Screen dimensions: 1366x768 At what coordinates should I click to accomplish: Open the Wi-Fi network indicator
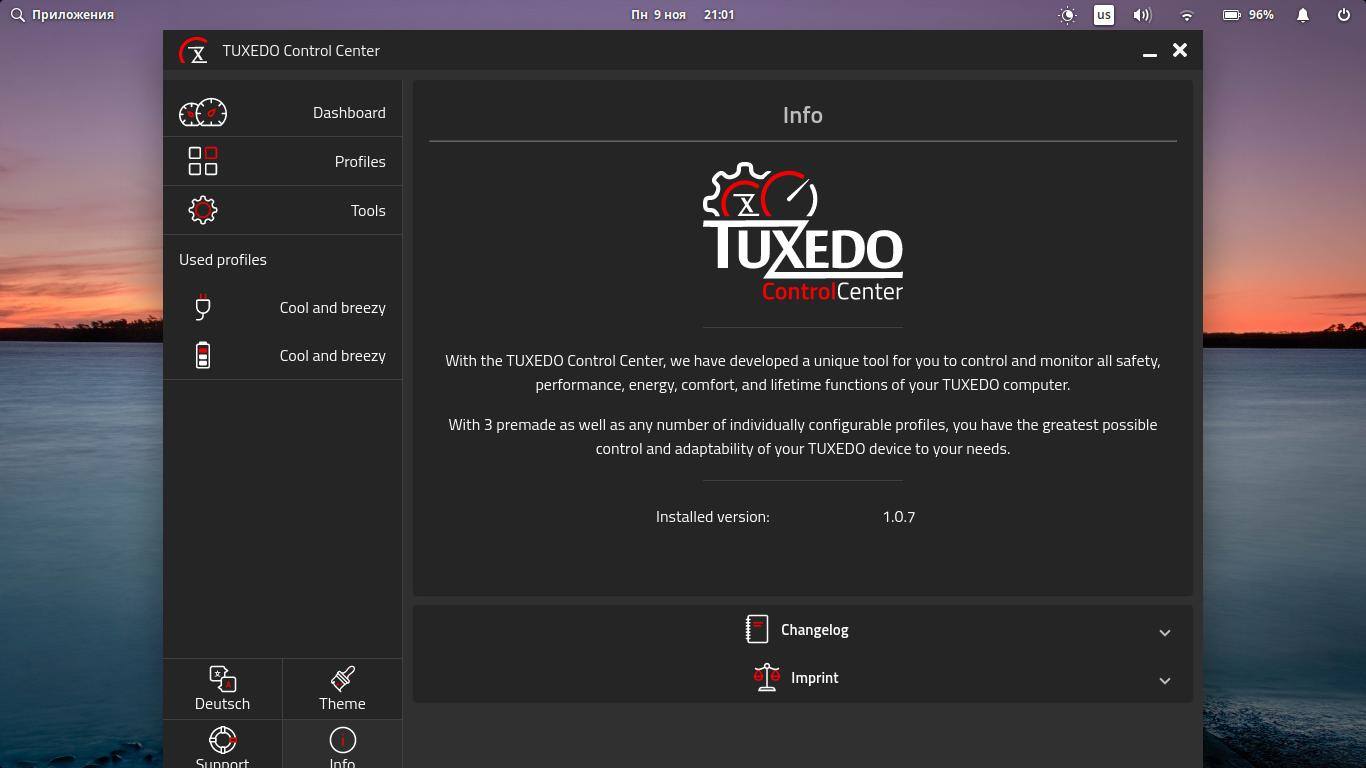click(1187, 15)
